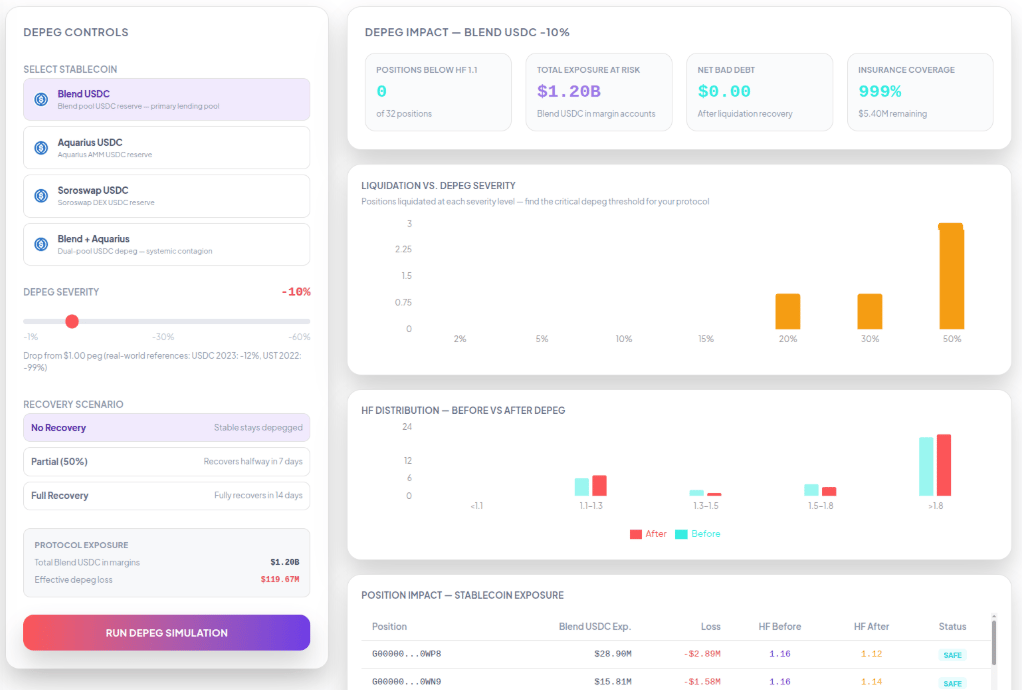Click the cyan Before bar for 1.5–1.8
Viewport: 1022px width, 690px height.
pos(811,490)
